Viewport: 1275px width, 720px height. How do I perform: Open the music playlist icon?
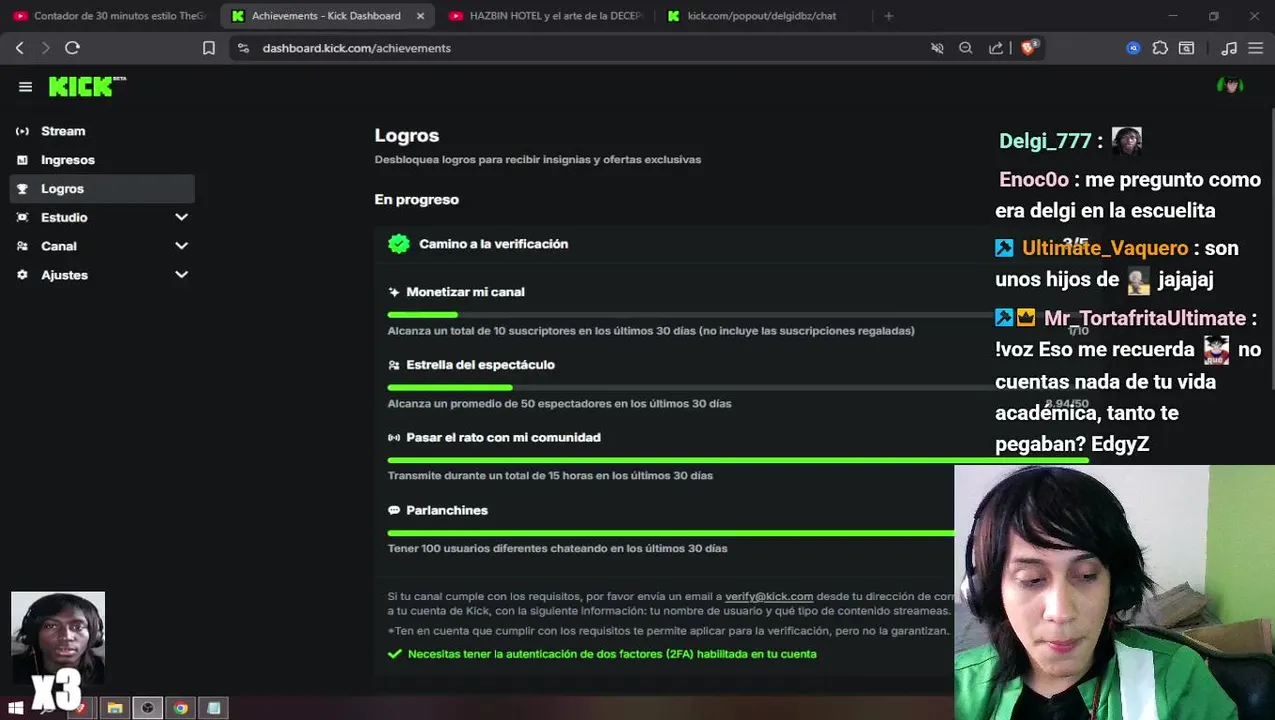tap(1229, 48)
